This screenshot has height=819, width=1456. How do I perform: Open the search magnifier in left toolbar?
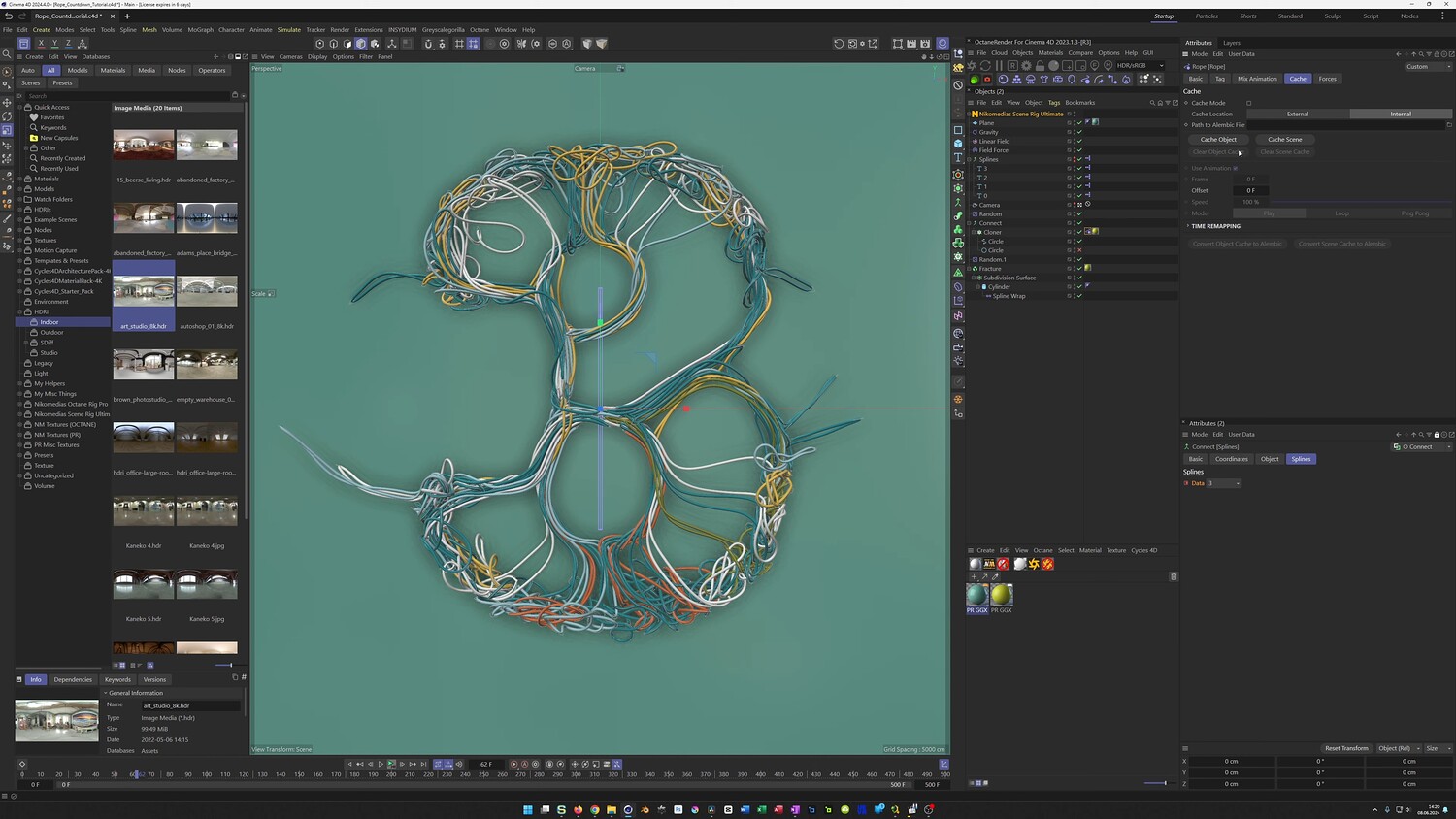click(x=7, y=54)
